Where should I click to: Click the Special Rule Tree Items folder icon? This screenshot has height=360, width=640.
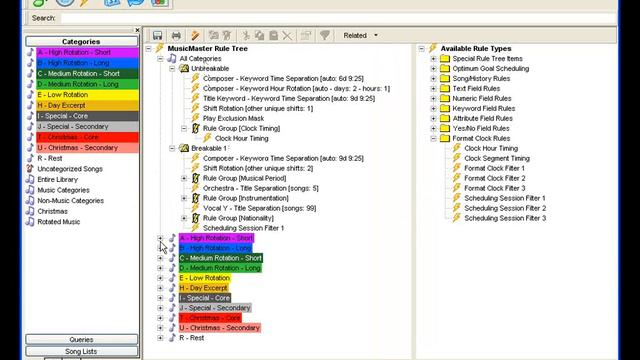coord(445,58)
